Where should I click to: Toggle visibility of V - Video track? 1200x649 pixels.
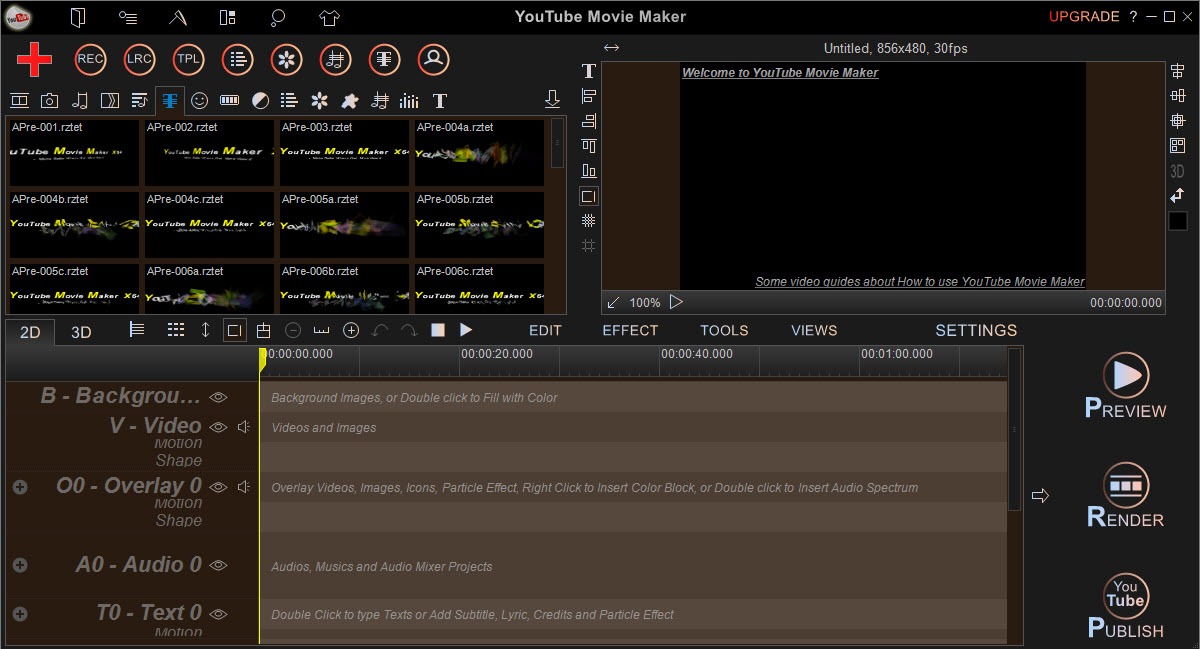(219, 427)
